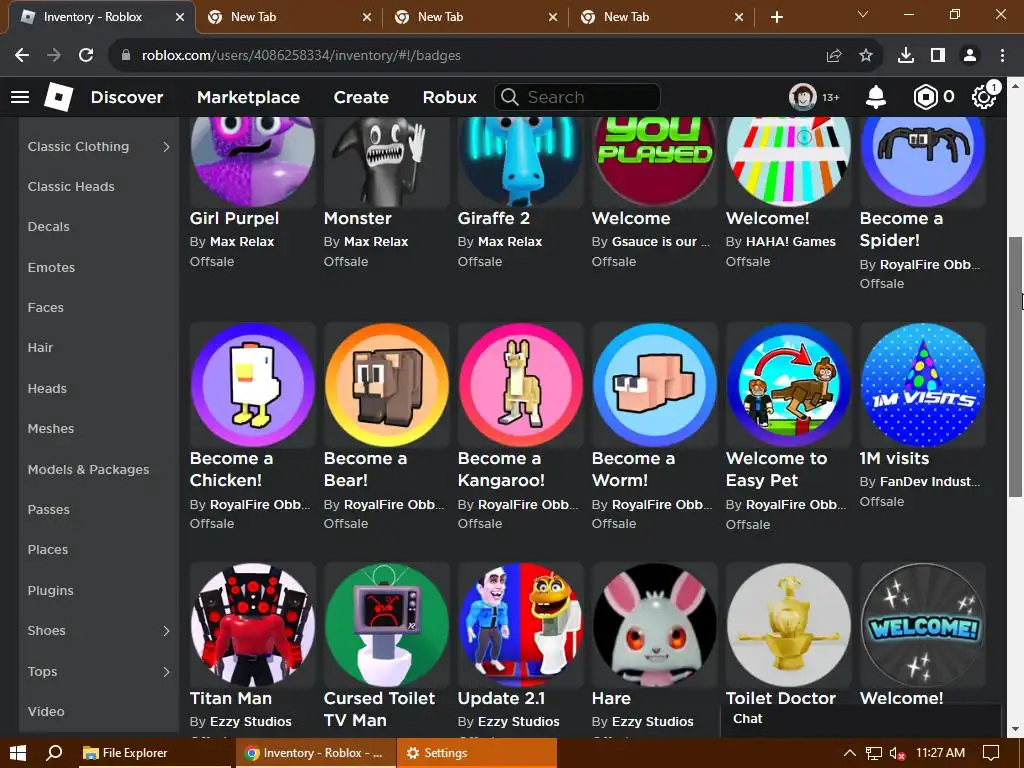Show hidden system tray icons

coord(850,753)
